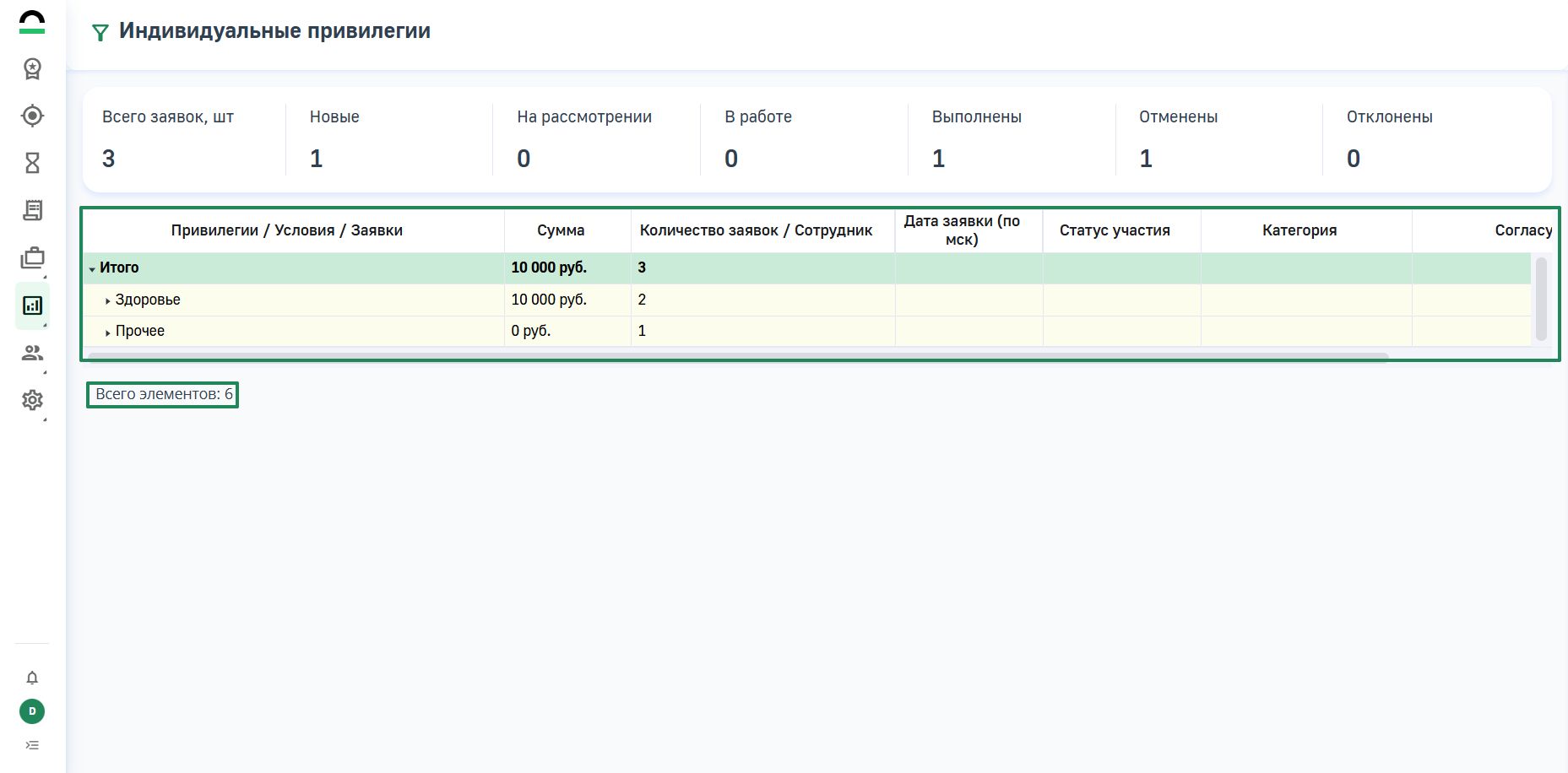Image resolution: width=1568 pixels, height=773 pixels.
Task: Click the Статус участия column header
Action: pos(1115,230)
